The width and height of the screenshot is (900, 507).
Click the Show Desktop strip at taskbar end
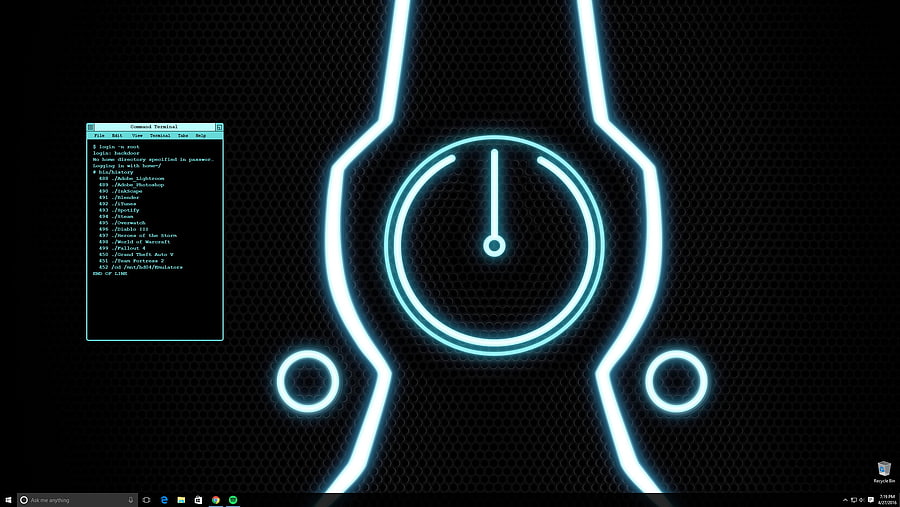pyautogui.click(x=898, y=500)
